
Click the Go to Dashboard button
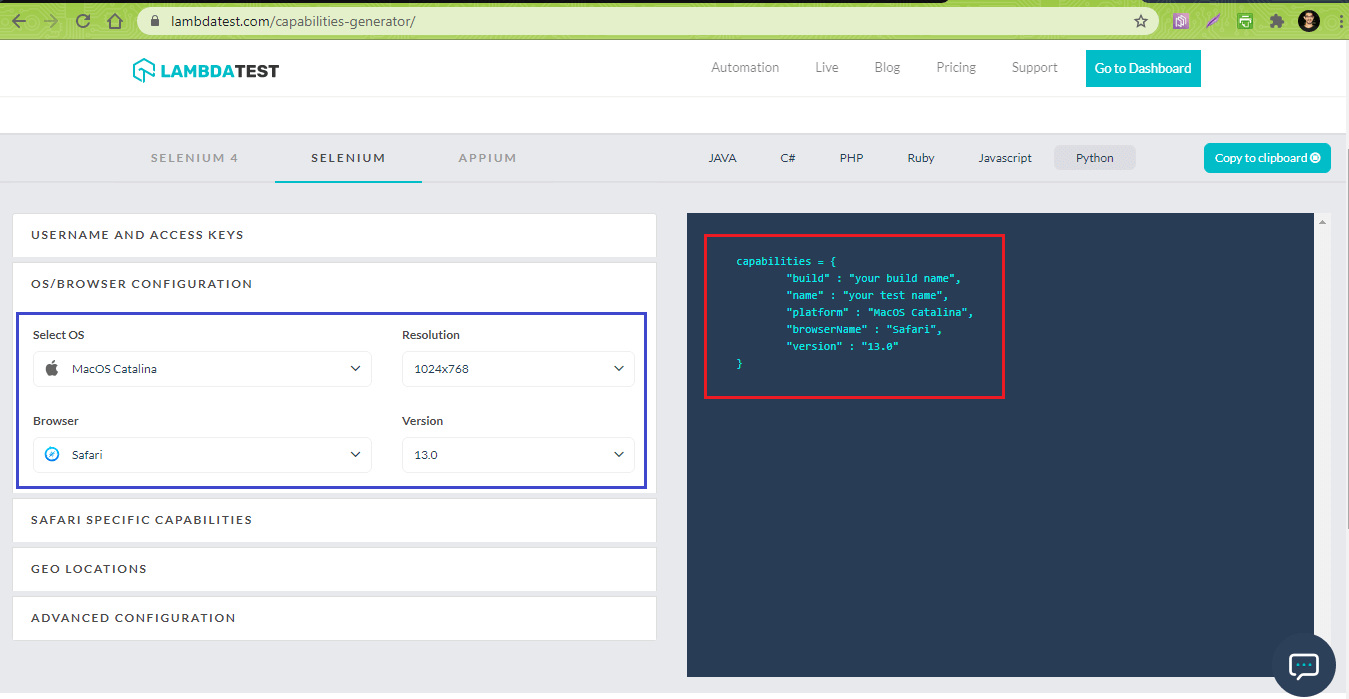(x=1143, y=68)
